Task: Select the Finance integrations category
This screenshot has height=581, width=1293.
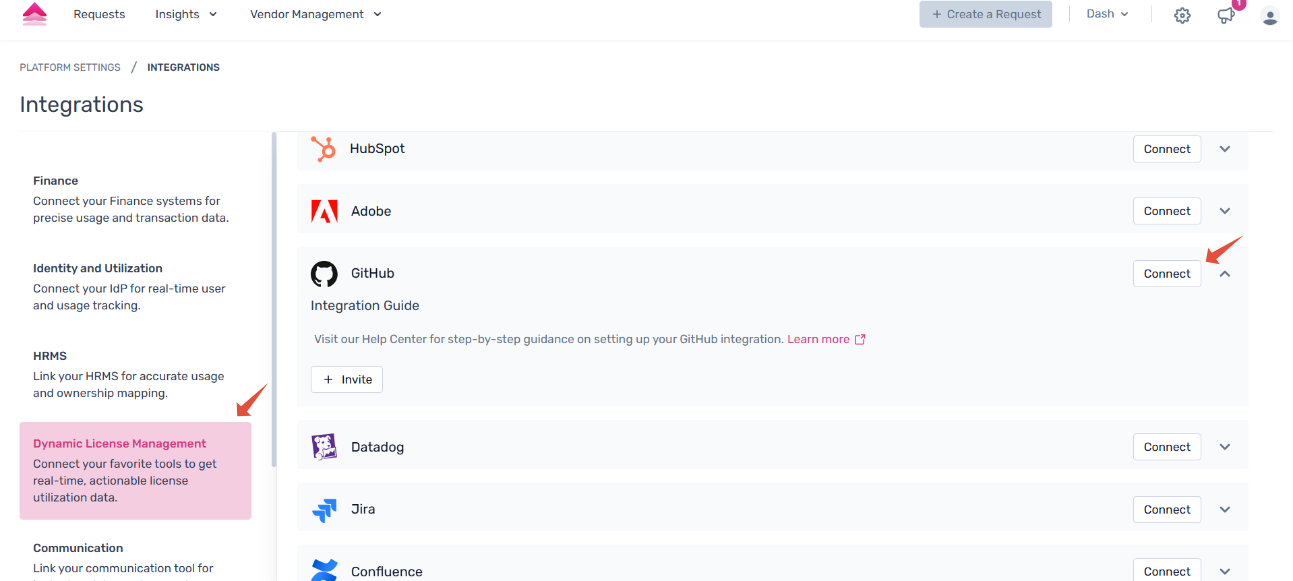Action: pyautogui.click(x=135, y=199)
